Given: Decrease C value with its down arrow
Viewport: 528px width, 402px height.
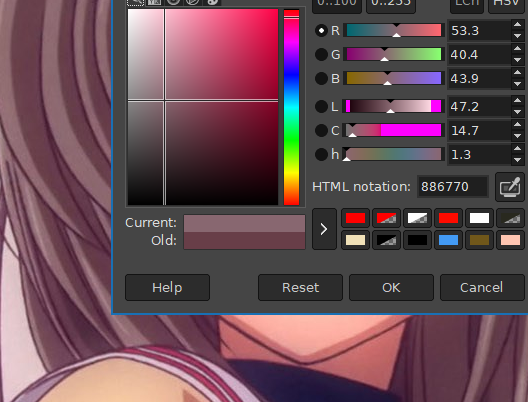Looking at the screenshot, I should 518,136.
